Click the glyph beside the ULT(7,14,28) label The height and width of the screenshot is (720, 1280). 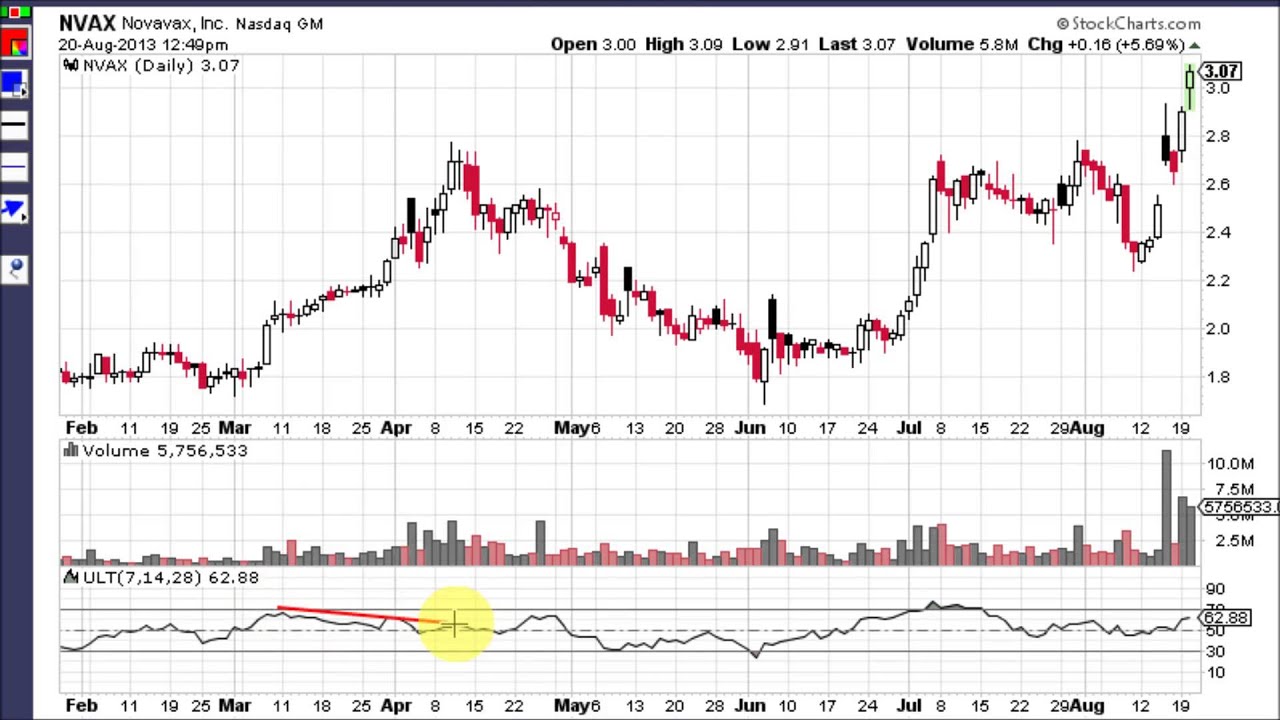coord(70,578)
